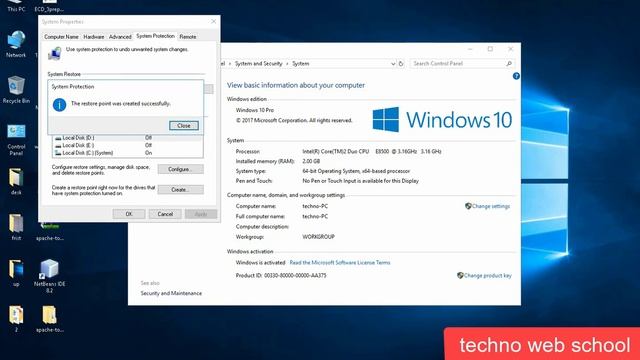Open the This PC desktop icon
The height and width of the screenshot is (360, 640).
(x=16, y=6)
